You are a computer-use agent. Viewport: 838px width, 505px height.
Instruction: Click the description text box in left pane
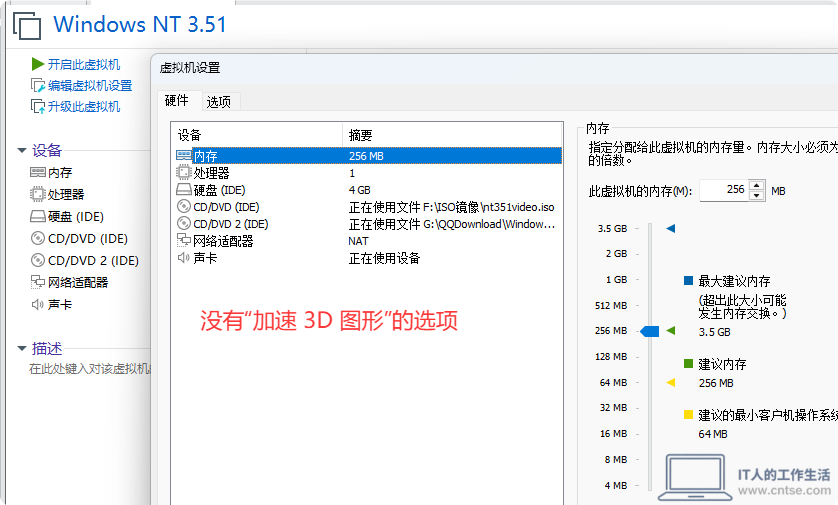pos(90,369)
